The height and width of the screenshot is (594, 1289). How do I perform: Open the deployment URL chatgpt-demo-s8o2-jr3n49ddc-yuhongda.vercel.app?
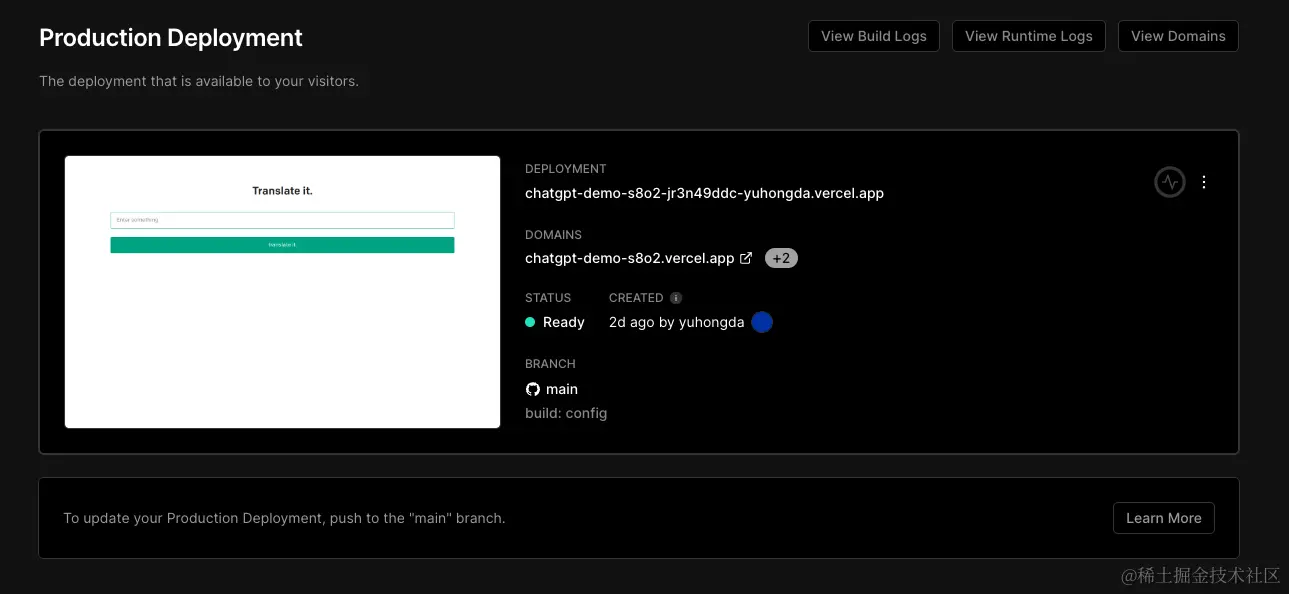pyautogui.click(x=704, y=193)
